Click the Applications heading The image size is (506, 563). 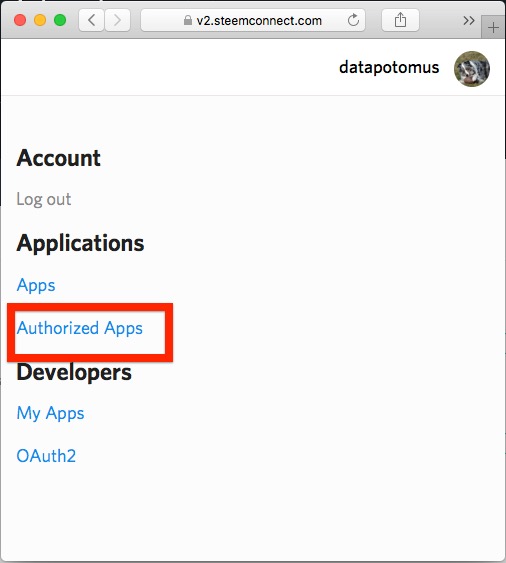pyautogui.click(x=80, y=243)
